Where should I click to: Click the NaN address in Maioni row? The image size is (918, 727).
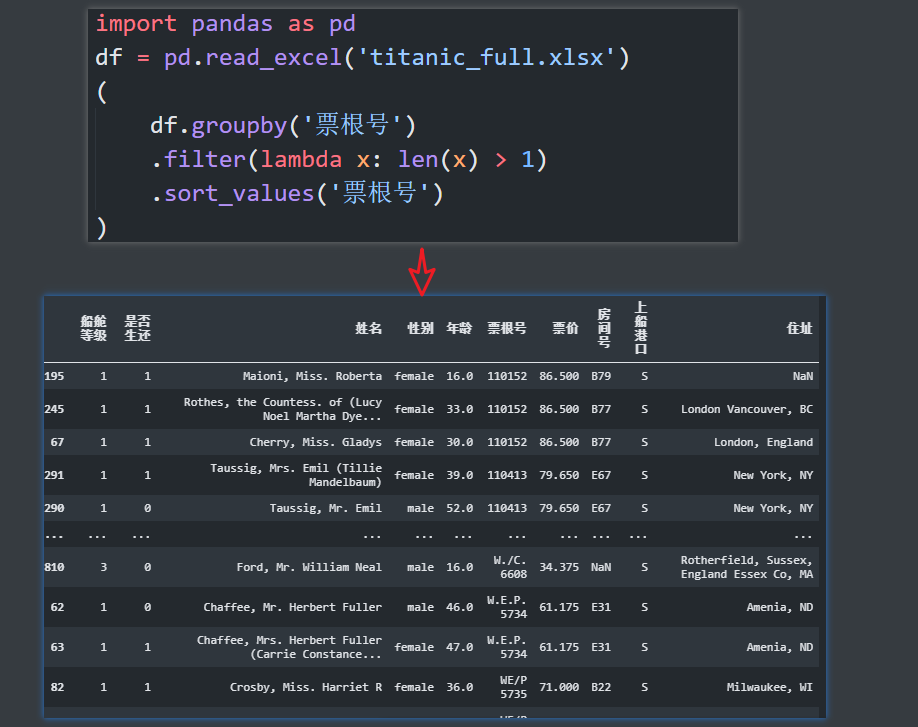click(803, 376)
